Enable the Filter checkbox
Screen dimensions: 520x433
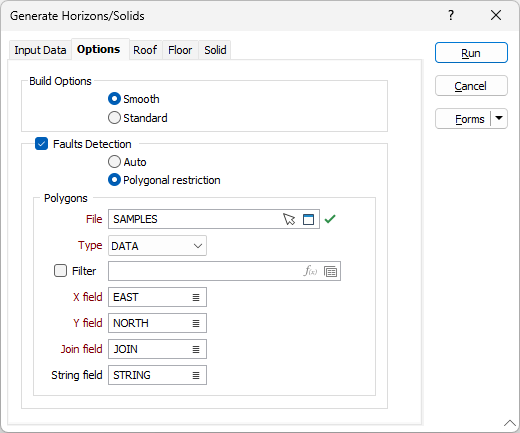coord(60,271)
